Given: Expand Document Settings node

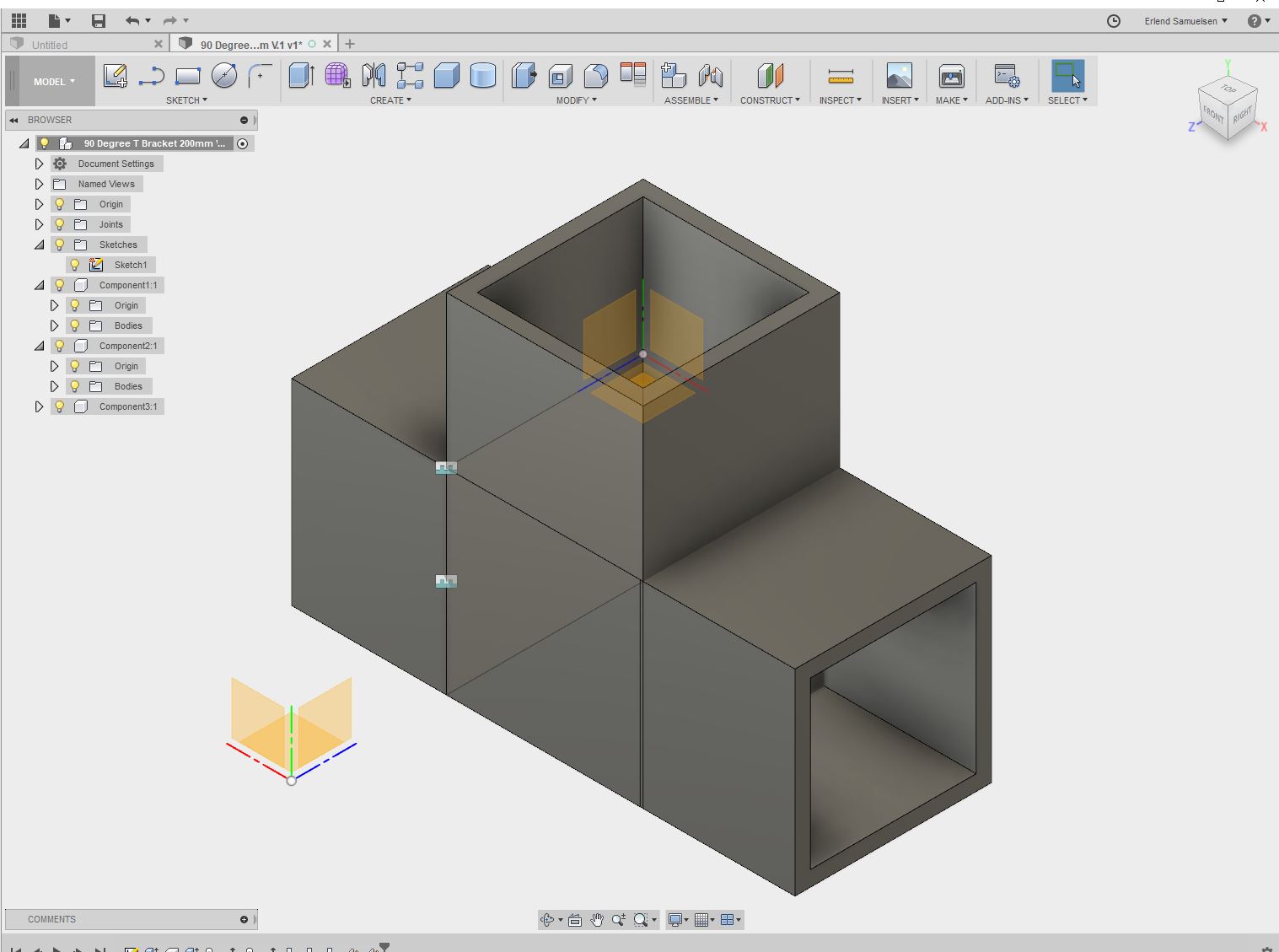Looking at the screenshot, I should [39, 164].
